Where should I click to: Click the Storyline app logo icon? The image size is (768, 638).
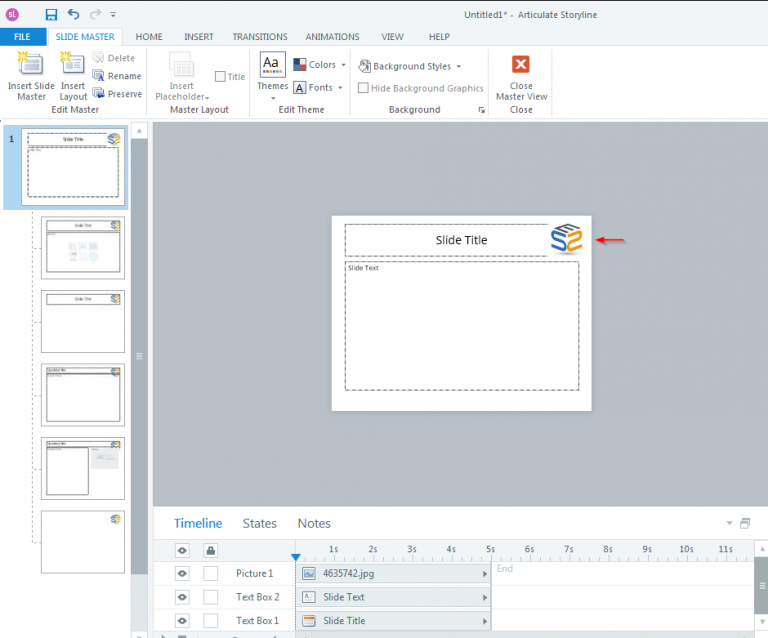(x=12, y=15)
